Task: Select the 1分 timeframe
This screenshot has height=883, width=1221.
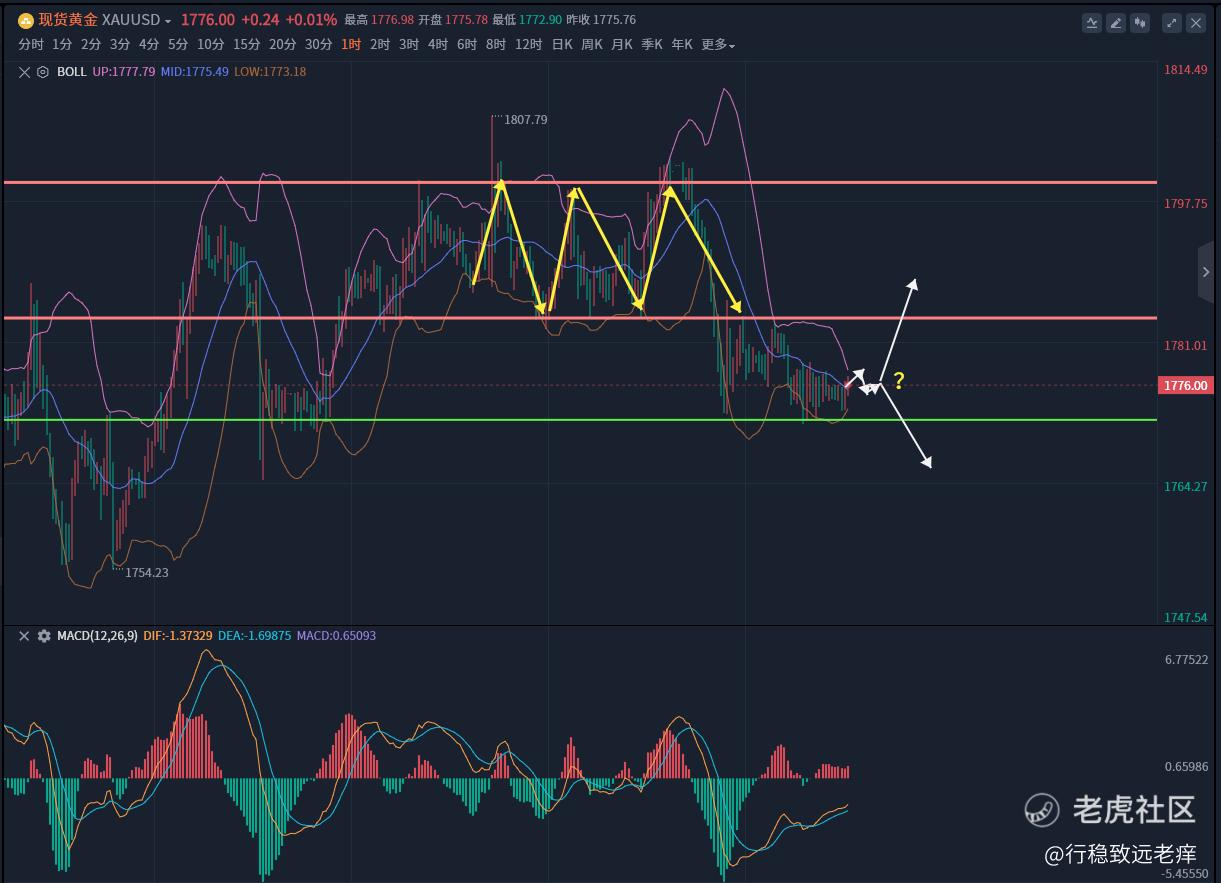Action: tap(62, 45)
